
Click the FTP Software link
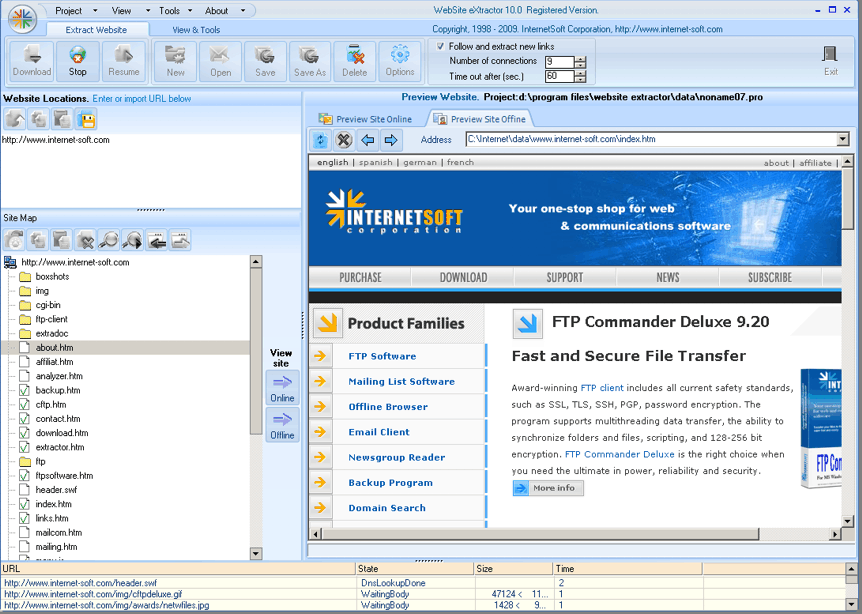(x=382, y=356)
